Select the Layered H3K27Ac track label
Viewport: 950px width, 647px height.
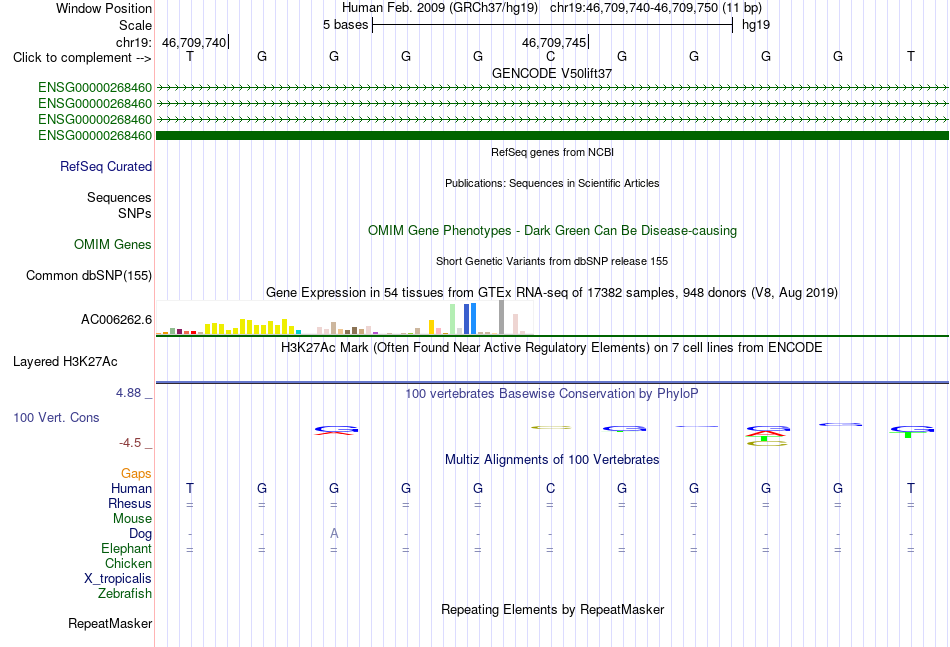tap(65, 362)
